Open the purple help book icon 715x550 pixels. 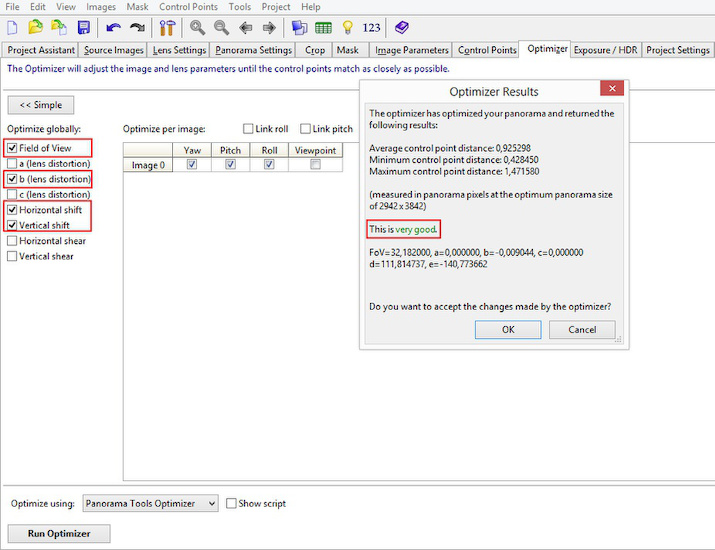click(401, 28)
